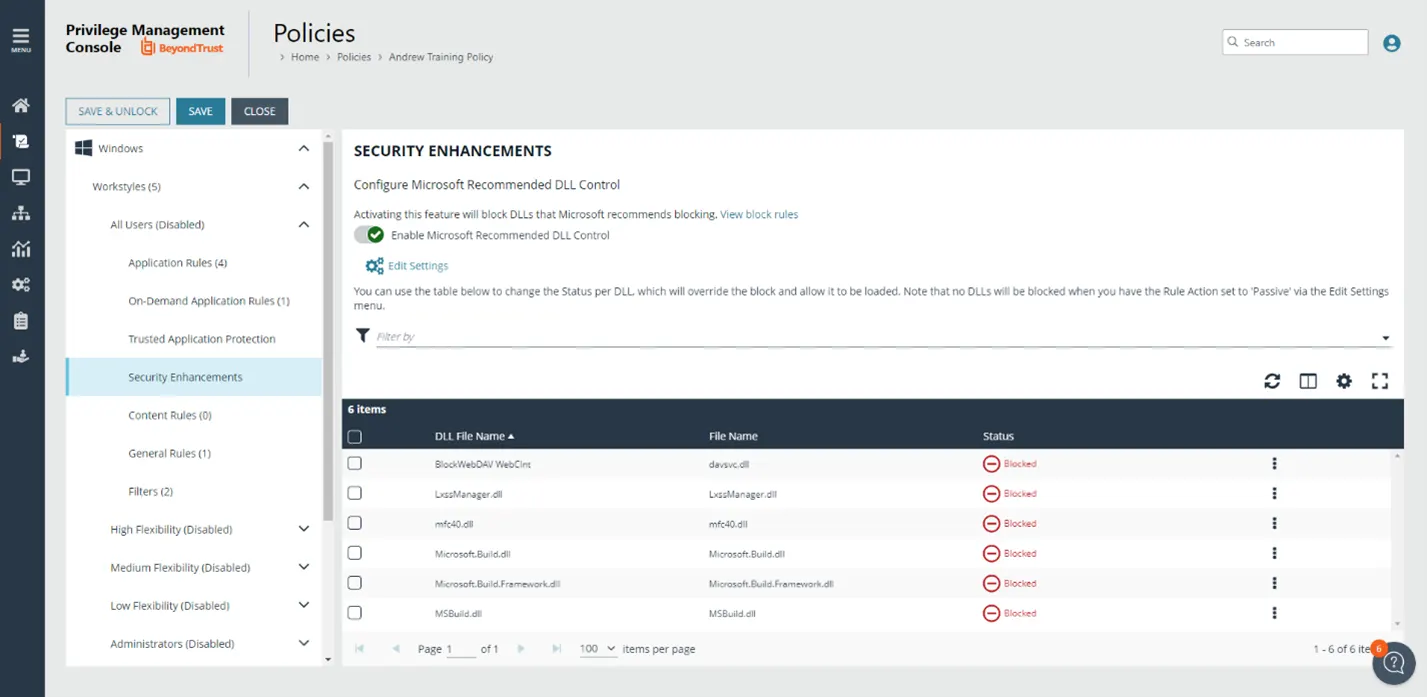Open Reports clipboard icon in sidebar
This screenshot has height=697, width=1427.
[21, 321]
